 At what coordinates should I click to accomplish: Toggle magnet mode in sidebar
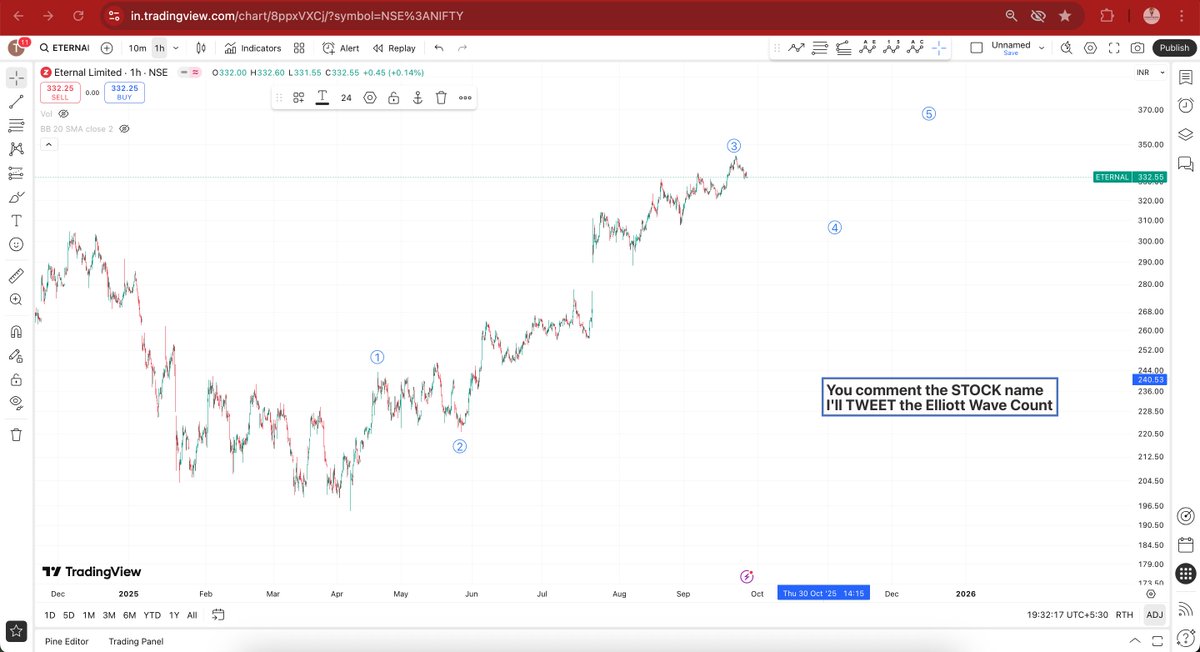(x=16, y=331)
